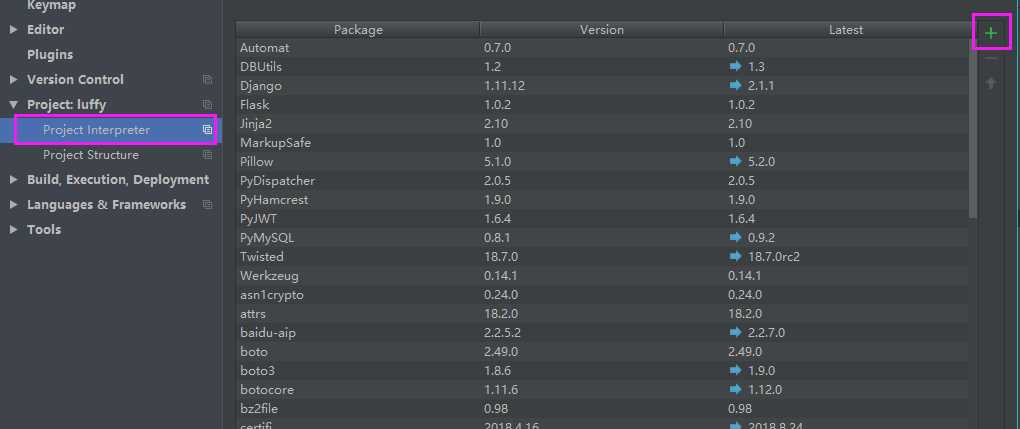The height and width of the screenshot is (429, 1020).
Task: Select the Flask package row
Action: pos(602,105)
